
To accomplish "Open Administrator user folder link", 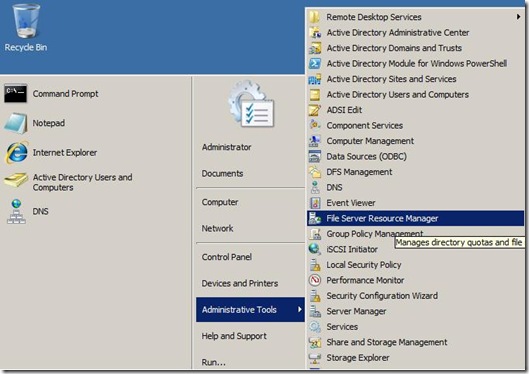I will coord(226,147).
